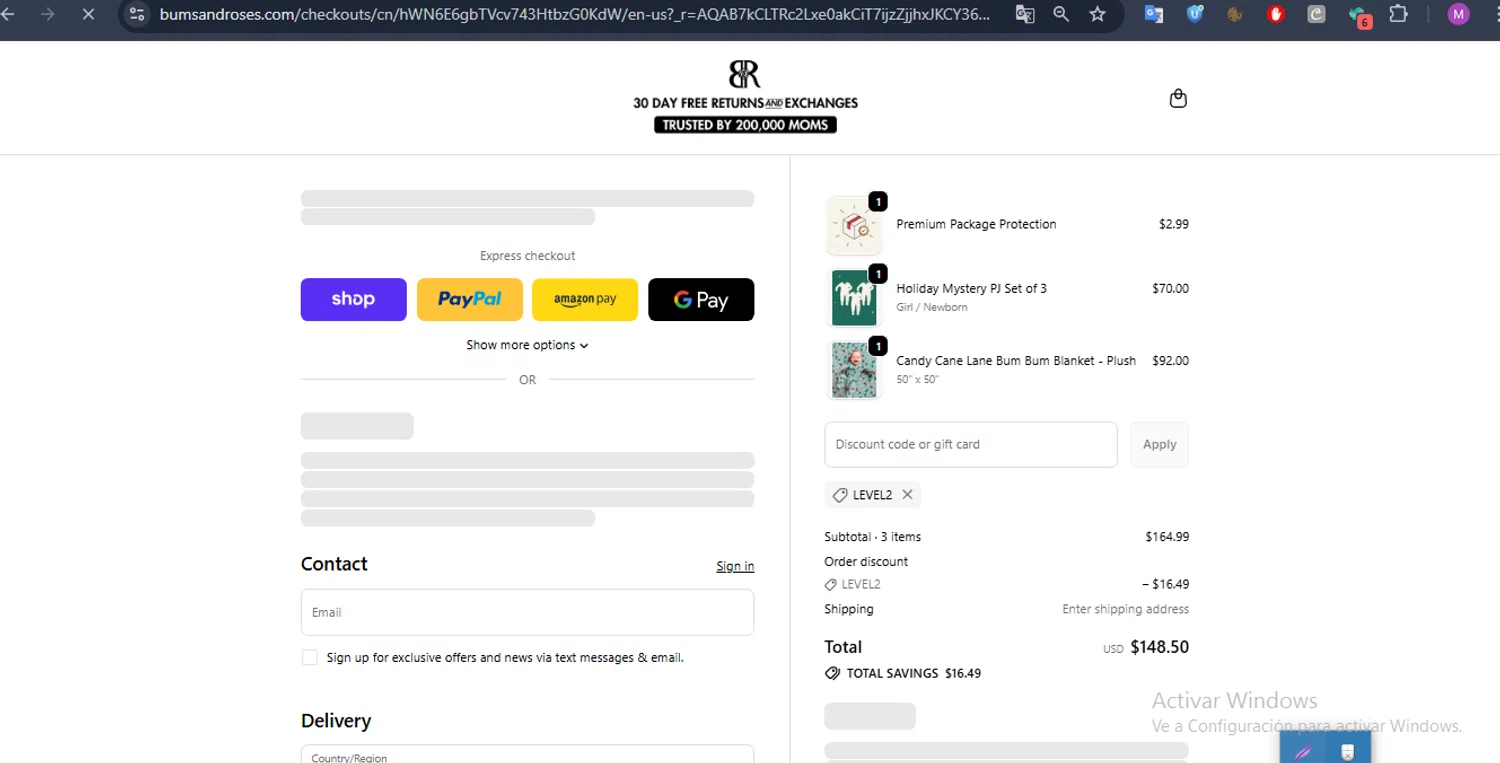Pay with Amazon Pay button
The height and width of the screenshot is (763, 1500).
pyautogui.click(x=585, y=299)
